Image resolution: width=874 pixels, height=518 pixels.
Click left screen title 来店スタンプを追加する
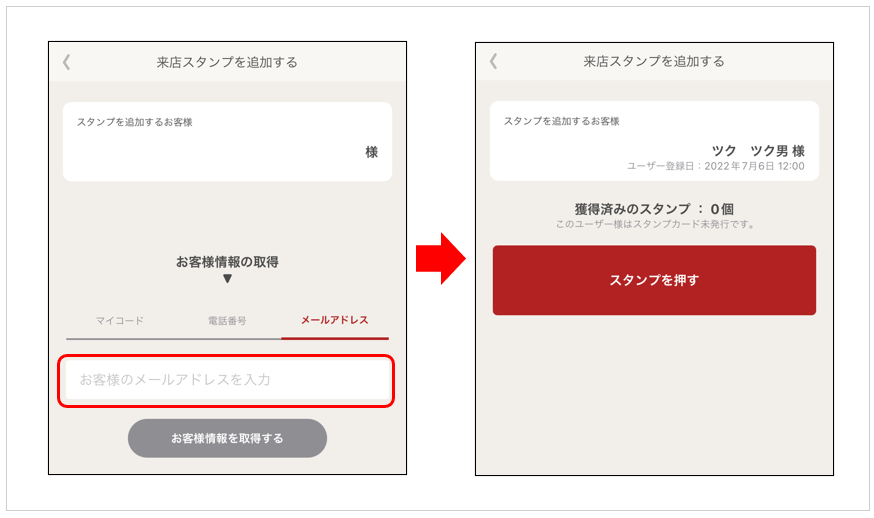pos(227,62)
